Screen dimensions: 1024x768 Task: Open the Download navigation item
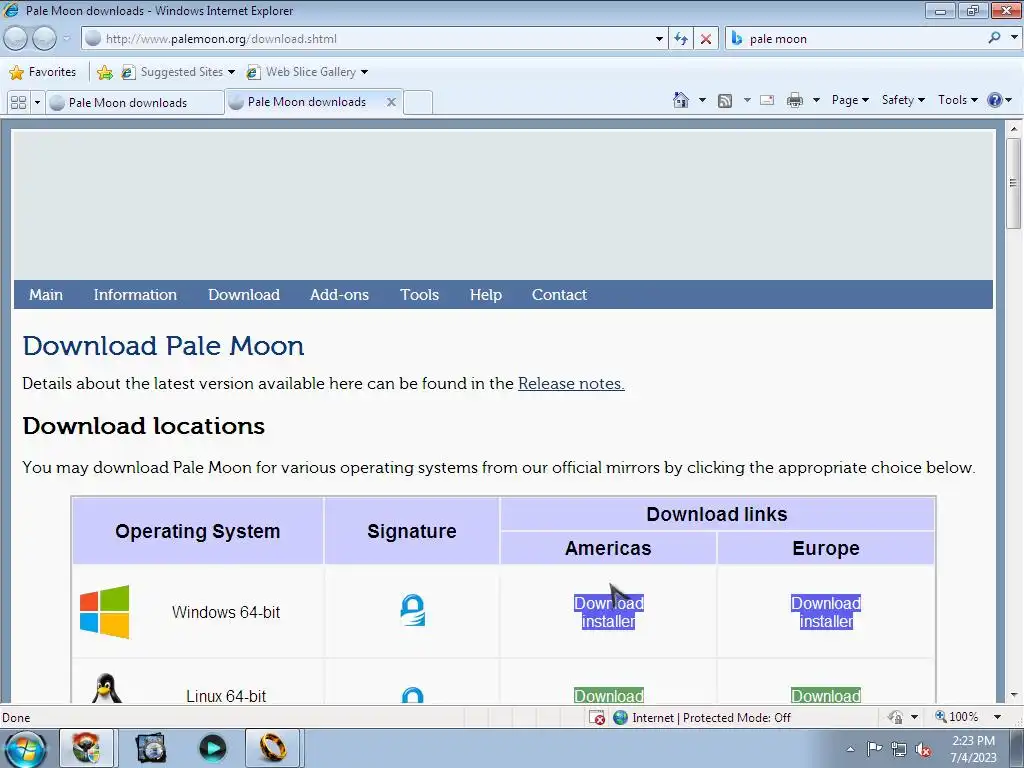click(244, 295)
